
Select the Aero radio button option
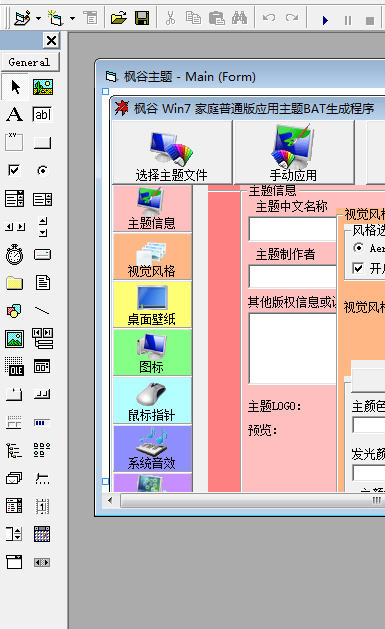(x=359, y=248)
